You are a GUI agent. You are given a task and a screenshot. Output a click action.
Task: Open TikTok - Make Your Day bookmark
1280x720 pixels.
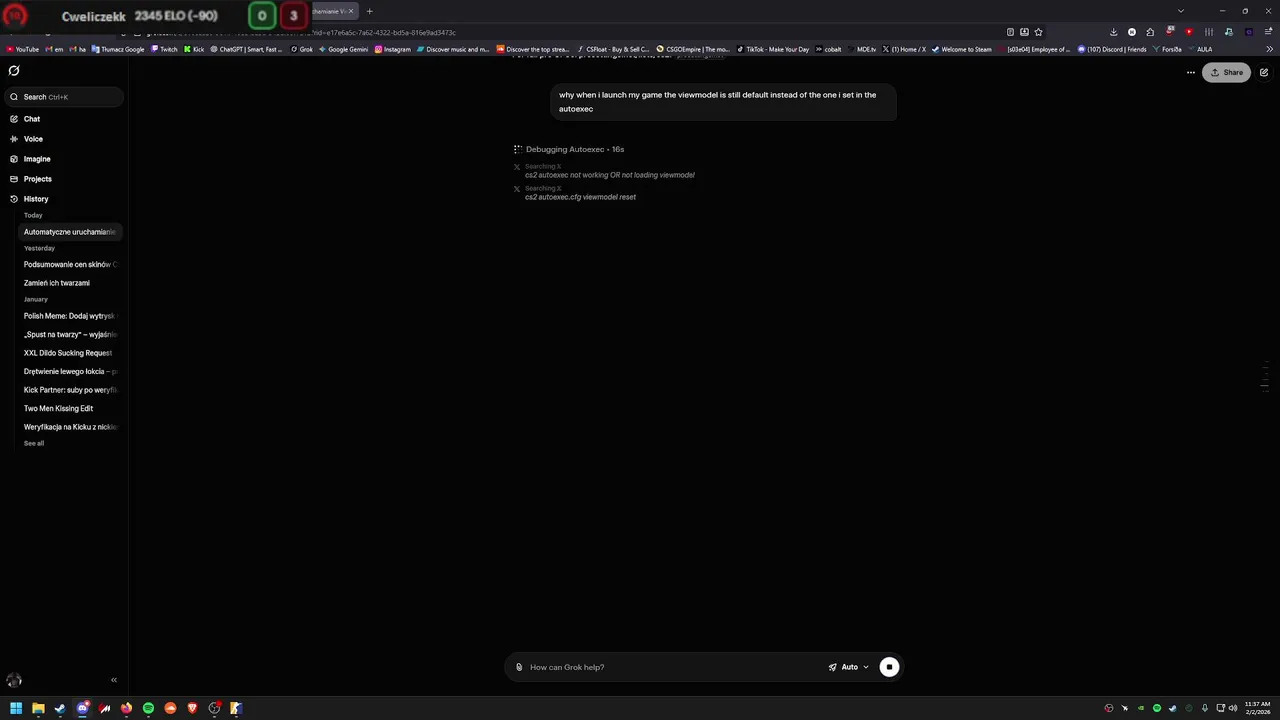tap(773, 49)
